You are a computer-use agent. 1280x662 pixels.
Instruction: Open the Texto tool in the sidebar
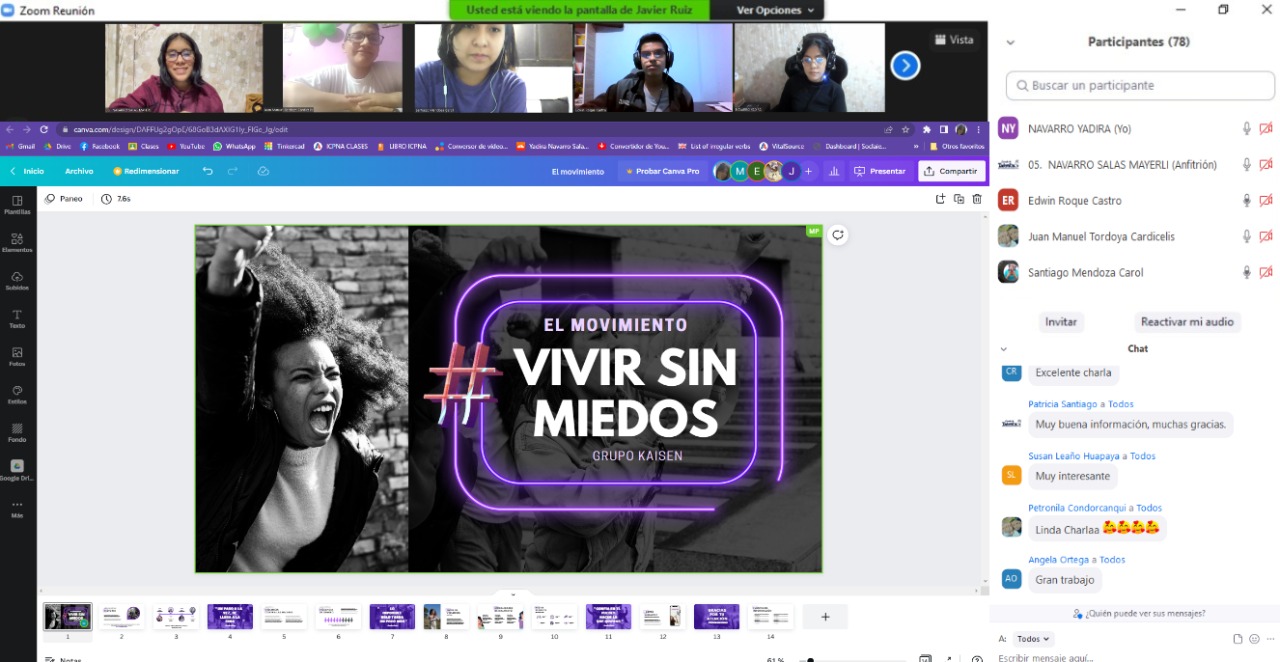tap(17, 318)
